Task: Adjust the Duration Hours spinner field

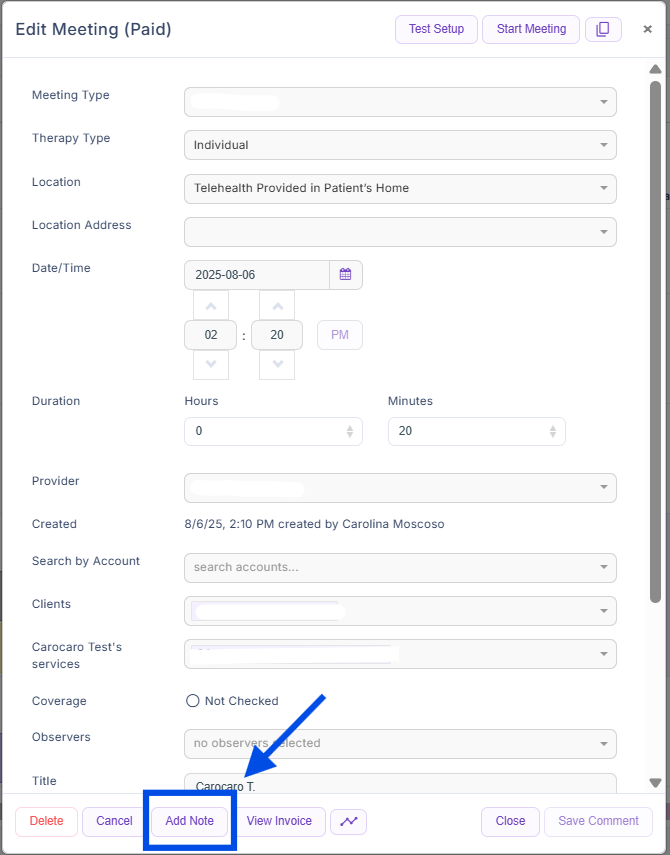Action: pos(272,431)
